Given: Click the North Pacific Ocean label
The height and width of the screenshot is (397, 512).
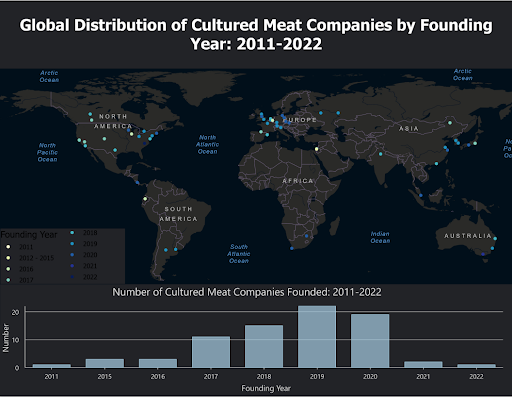Looking at the screenshot, I should (x=47, y=152).
